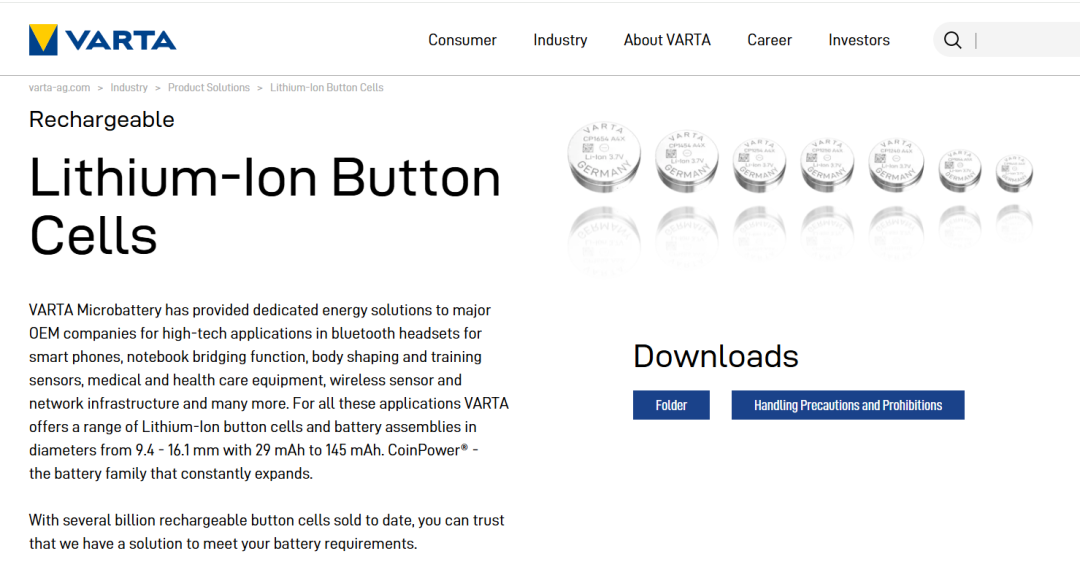Open the Product Solutions breadcrumb link
1080x578 pixels.
click(209, 87)
